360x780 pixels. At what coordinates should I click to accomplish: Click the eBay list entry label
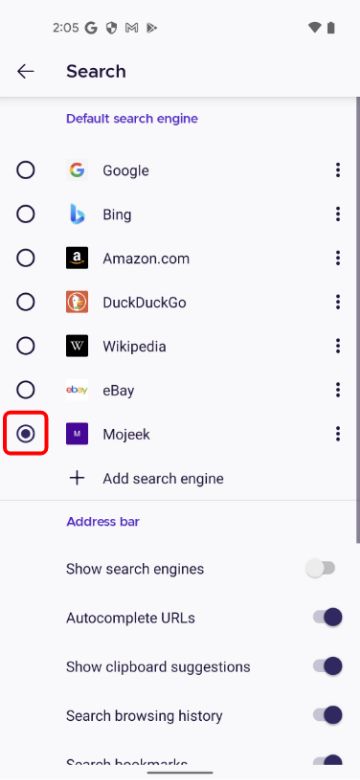pyautogui.click(x=118, y=390)
